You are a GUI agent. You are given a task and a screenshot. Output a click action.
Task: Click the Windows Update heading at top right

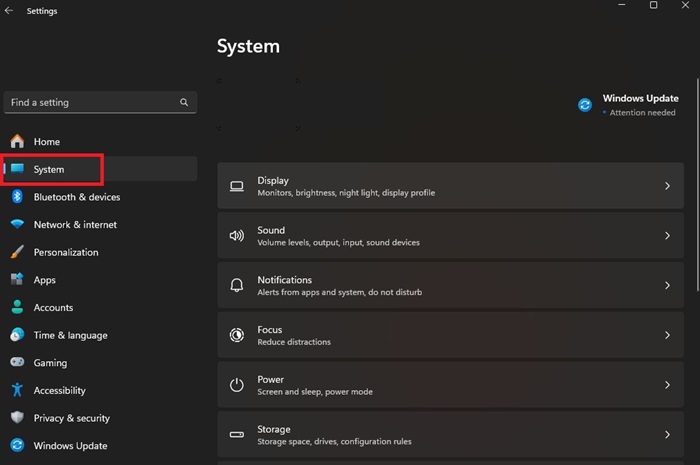pyautogui.click(x=641, y=98)
